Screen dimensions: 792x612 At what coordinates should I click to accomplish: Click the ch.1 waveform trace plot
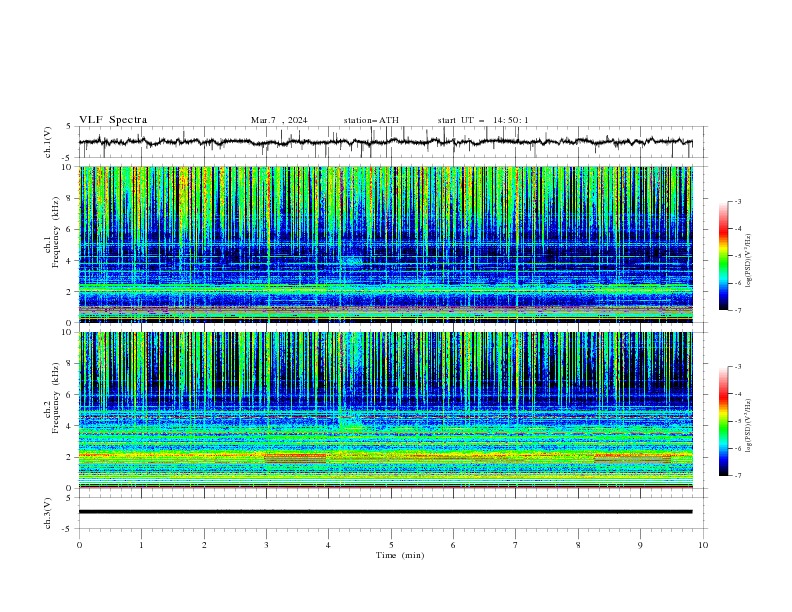[385, 142]
